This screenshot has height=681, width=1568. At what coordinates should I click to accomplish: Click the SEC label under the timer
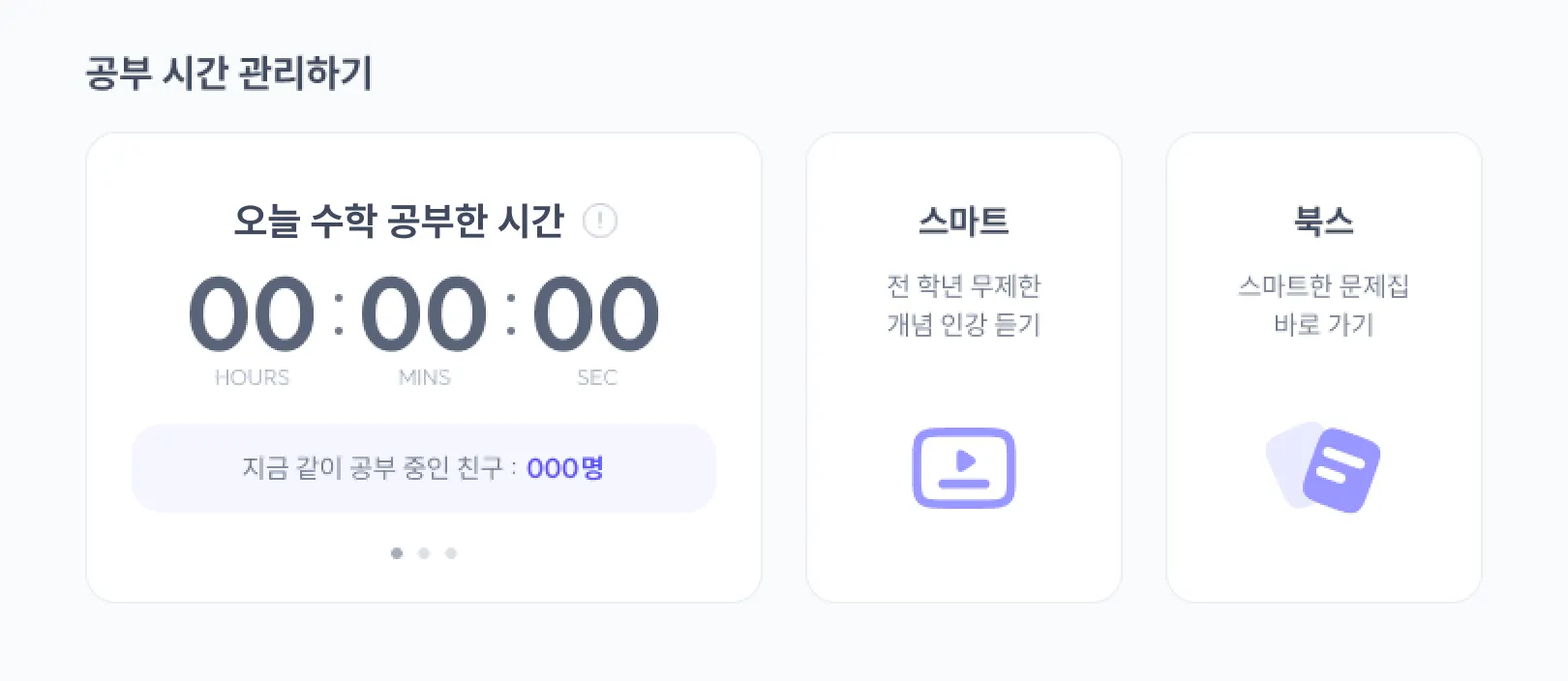596,377
